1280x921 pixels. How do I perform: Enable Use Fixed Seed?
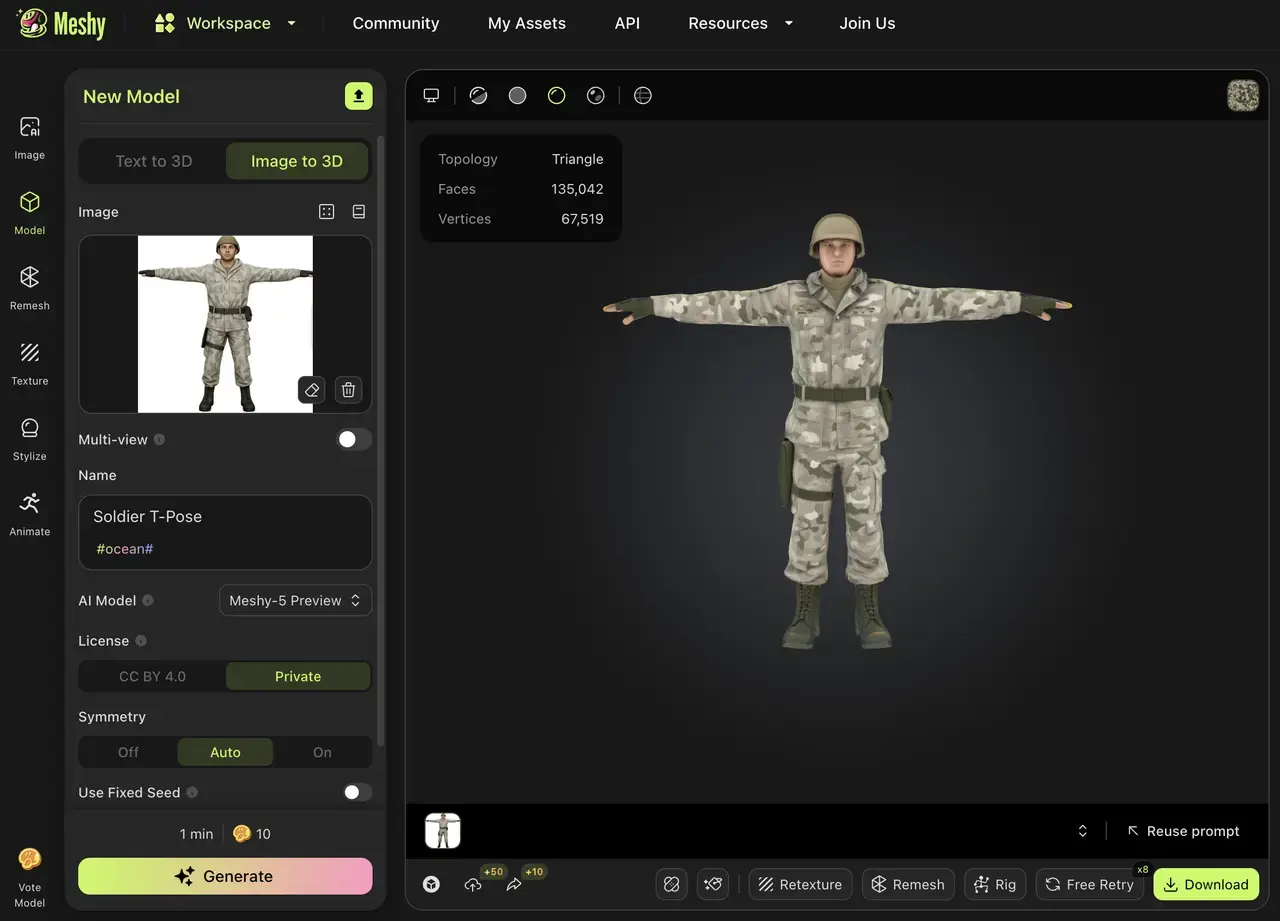coord(355,791)
